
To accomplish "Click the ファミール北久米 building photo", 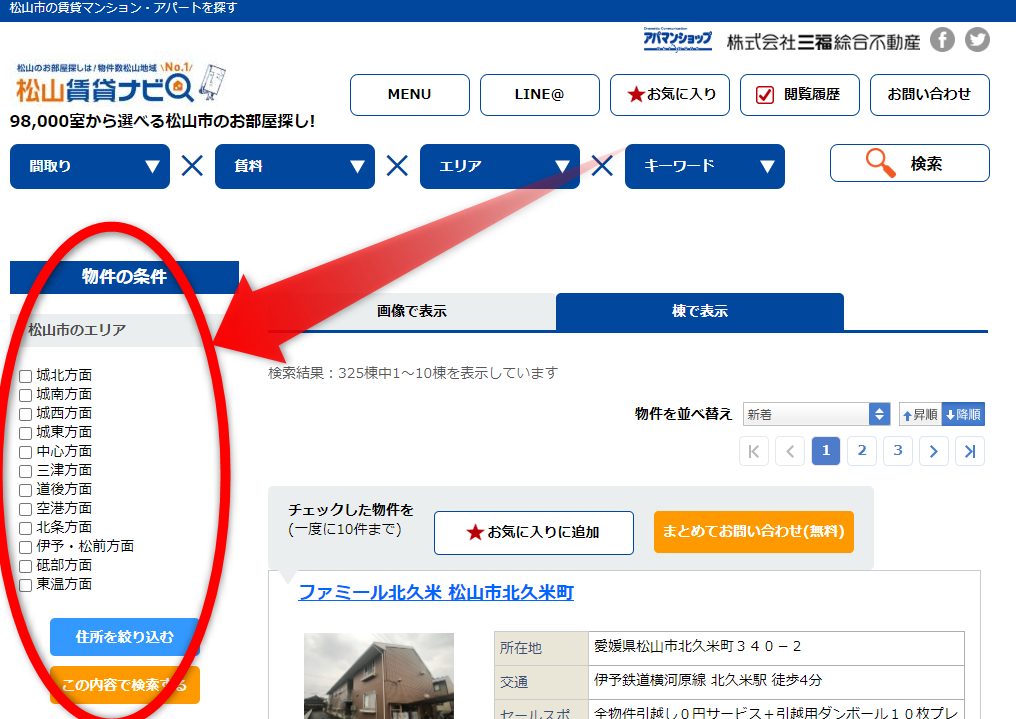I will (379, 676).
